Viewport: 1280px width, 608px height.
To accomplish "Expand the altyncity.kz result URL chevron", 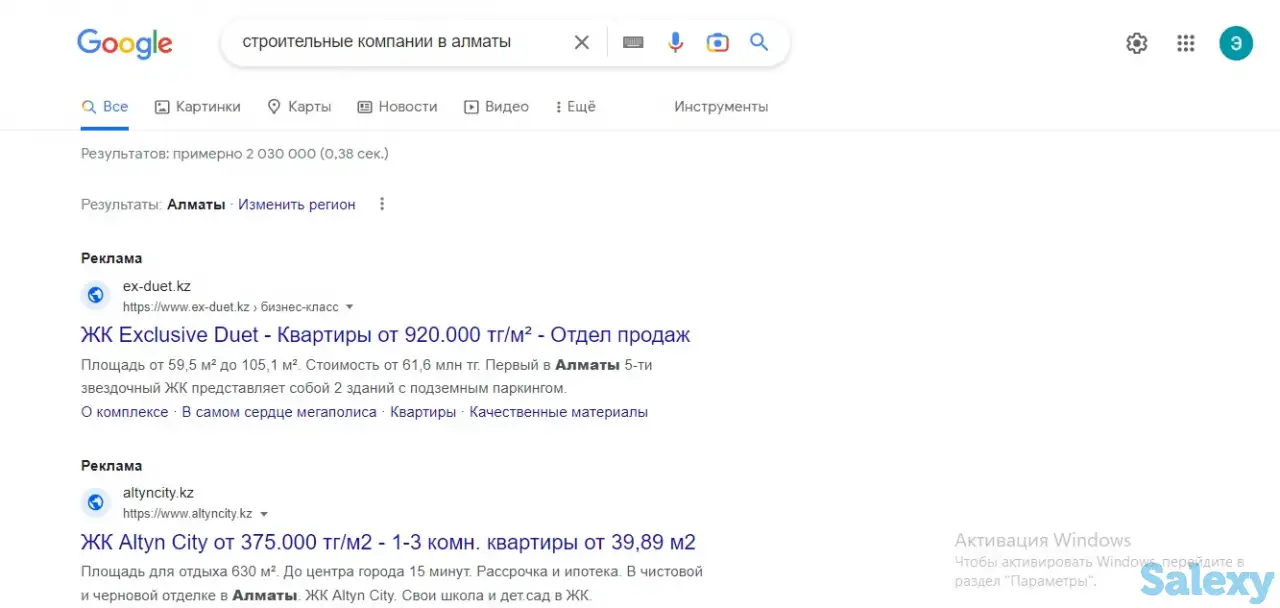I will 264,513.
